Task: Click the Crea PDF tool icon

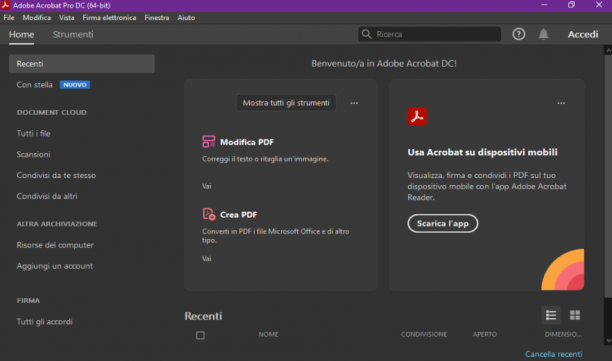Action: click(208, 214)
